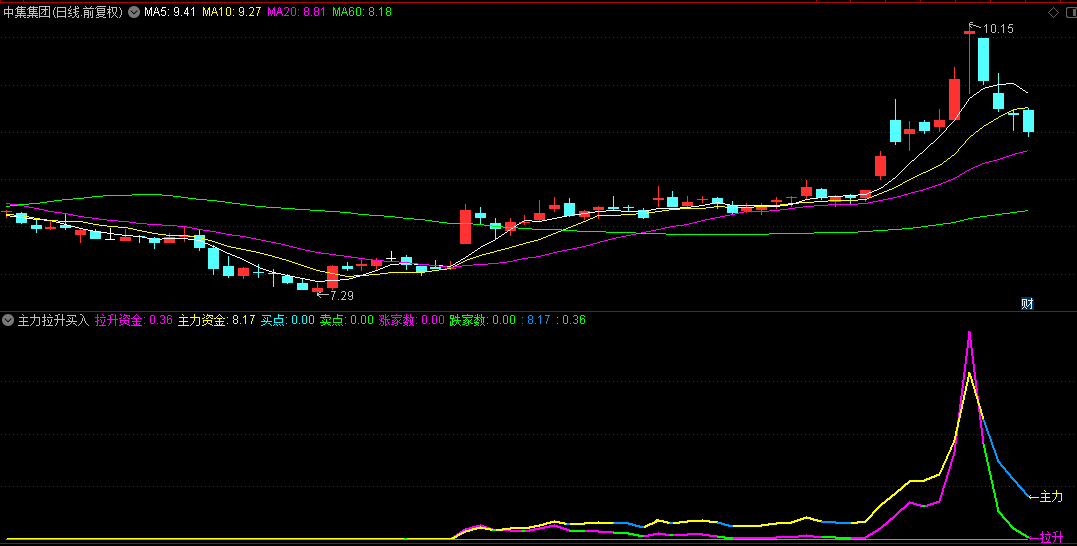Image resolution: width=1077 pixels, height=546 pixels.
Task: Click the blue : 8.17 unnamed output value
Action: pyautogui.click(x=535, y=320)
